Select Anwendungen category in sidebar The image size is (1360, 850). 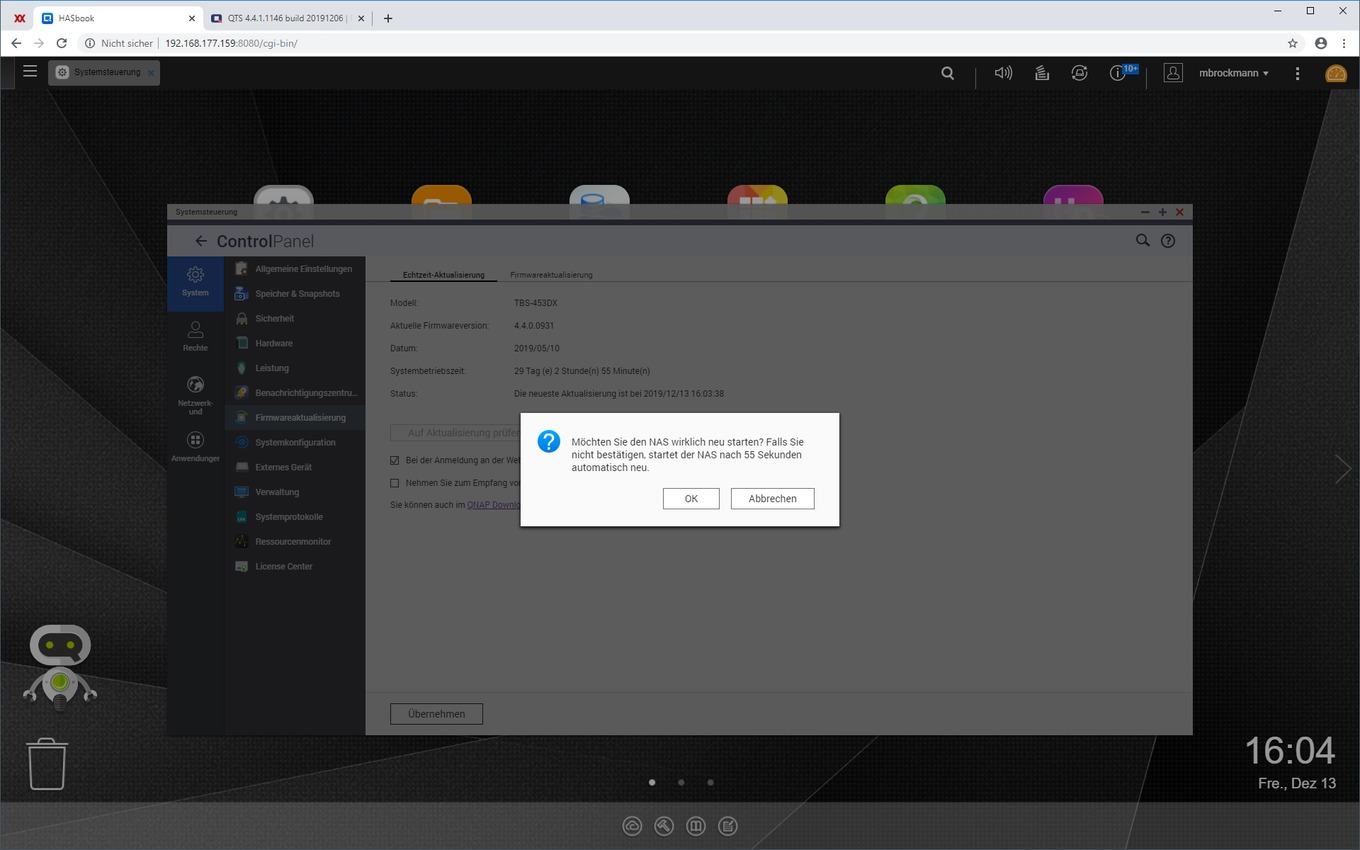195,447
